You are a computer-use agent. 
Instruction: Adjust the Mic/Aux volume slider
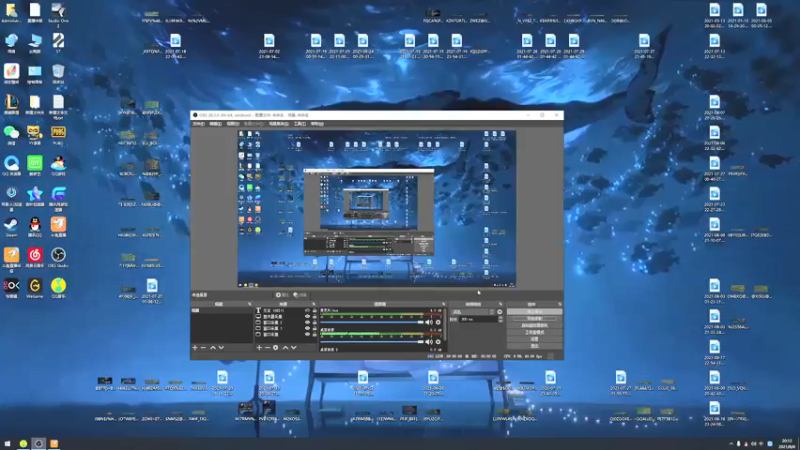[372, 322]
